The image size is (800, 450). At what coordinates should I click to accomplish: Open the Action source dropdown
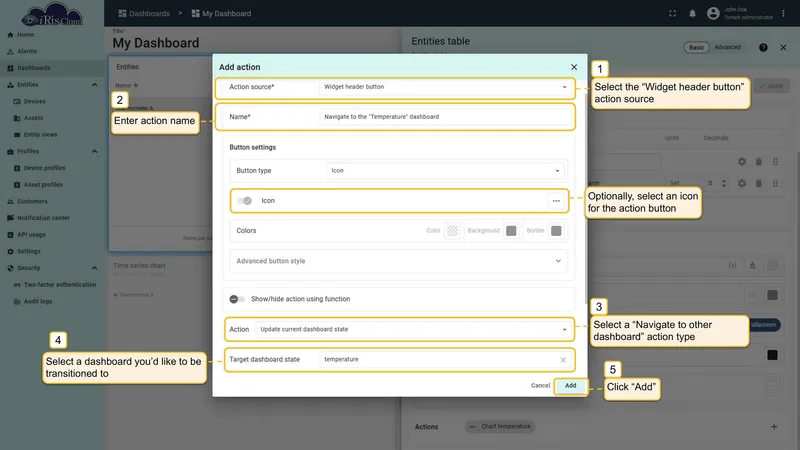[445, 87]
